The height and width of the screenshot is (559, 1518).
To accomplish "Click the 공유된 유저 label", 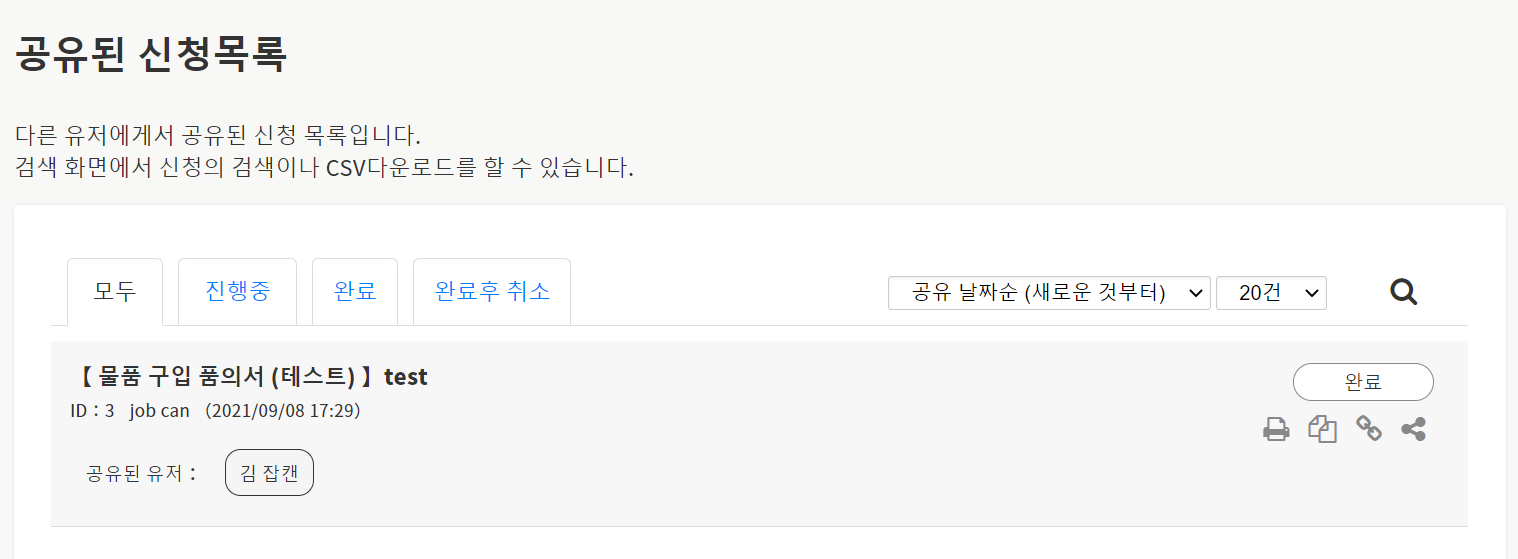I will click(142, 473).
